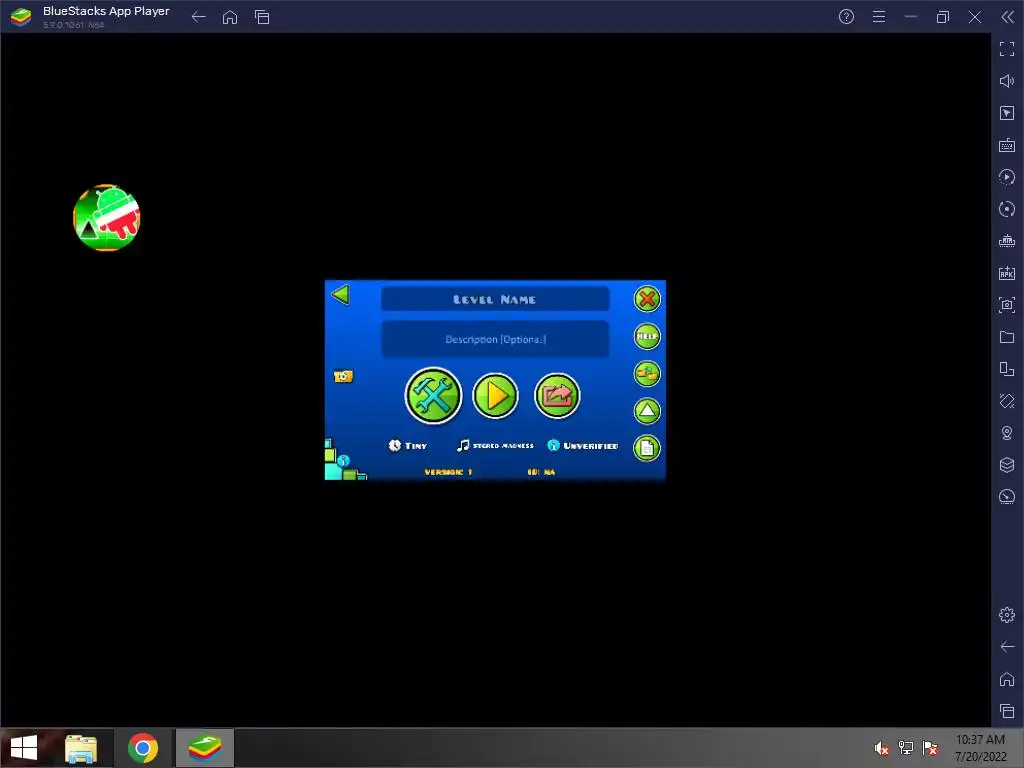Toggle BlueStacks full screen mode icon
The image size is (1024, 768).
click(1007, 49)
